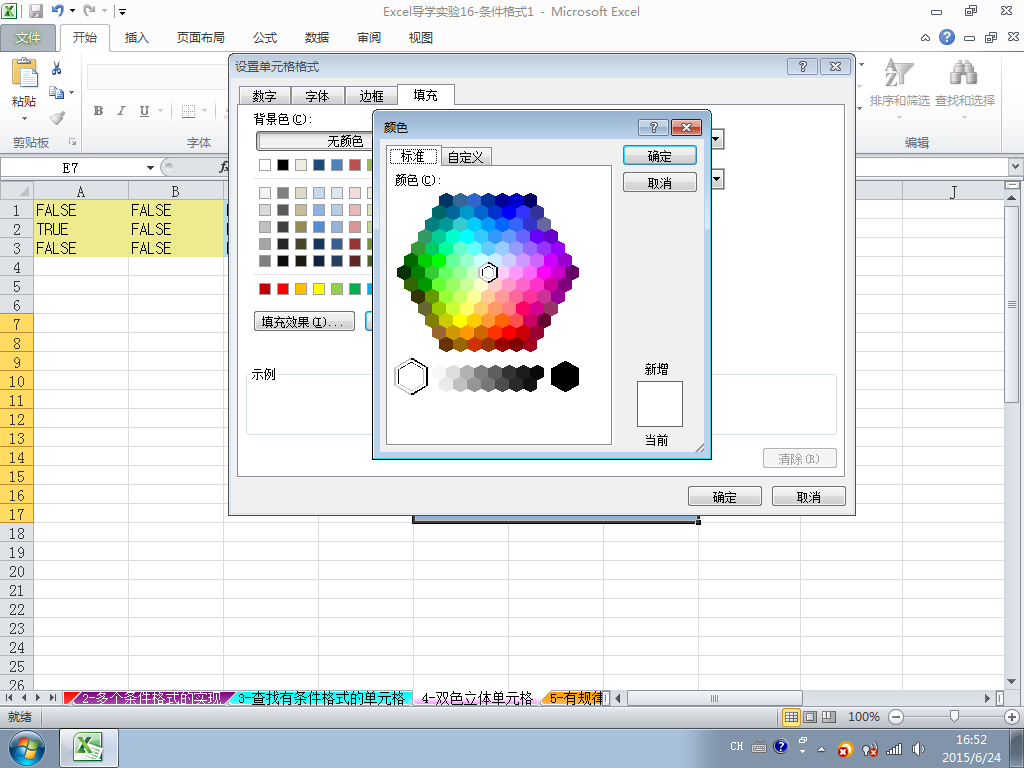Click 取消 in the 颜色 dialog
The width and height of the screenshot is (1024, 768).
pos(660,183)
